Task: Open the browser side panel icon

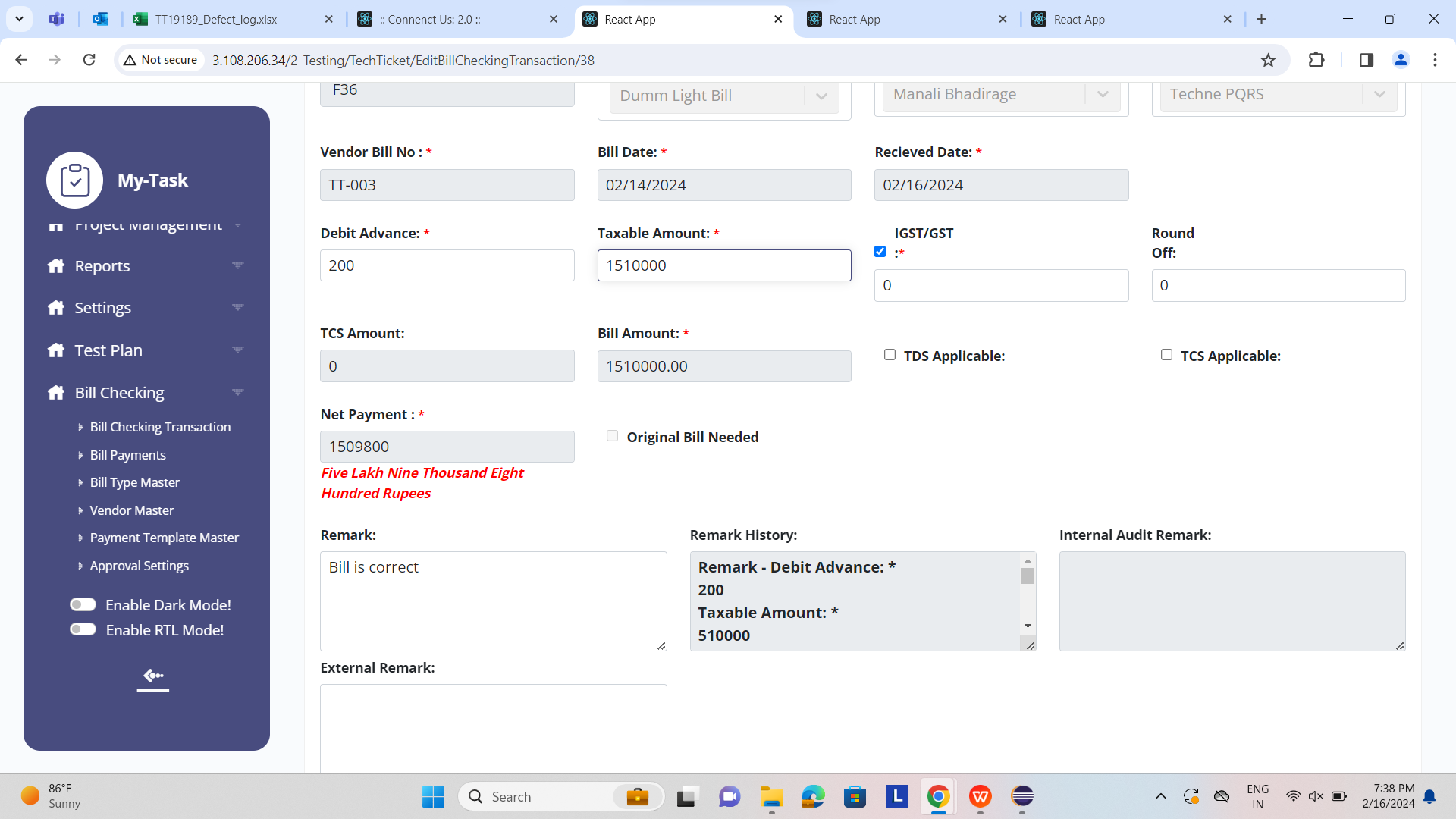Action: 1367,60
